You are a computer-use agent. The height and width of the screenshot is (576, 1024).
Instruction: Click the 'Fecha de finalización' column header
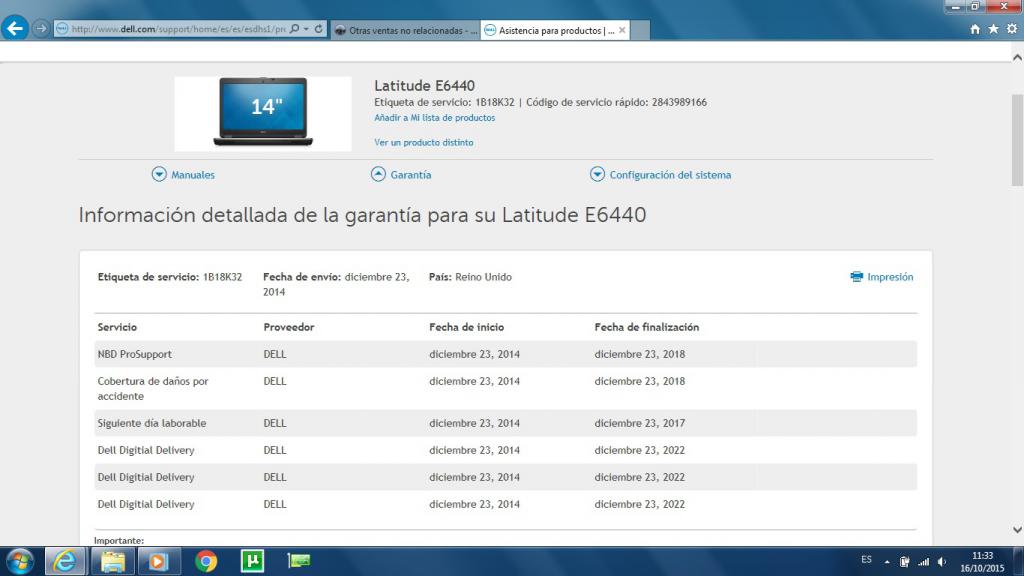647,327
